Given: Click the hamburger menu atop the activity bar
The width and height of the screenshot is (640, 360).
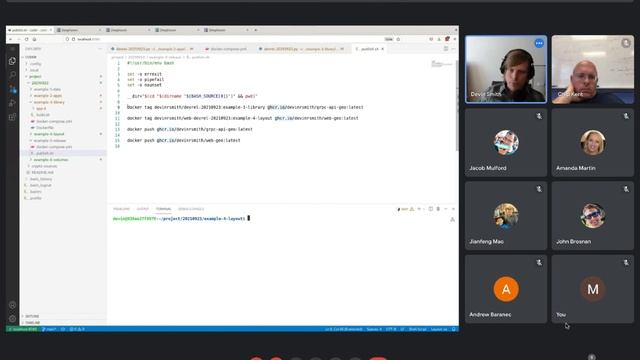Looking at the screenshot, I should point(12,49).
